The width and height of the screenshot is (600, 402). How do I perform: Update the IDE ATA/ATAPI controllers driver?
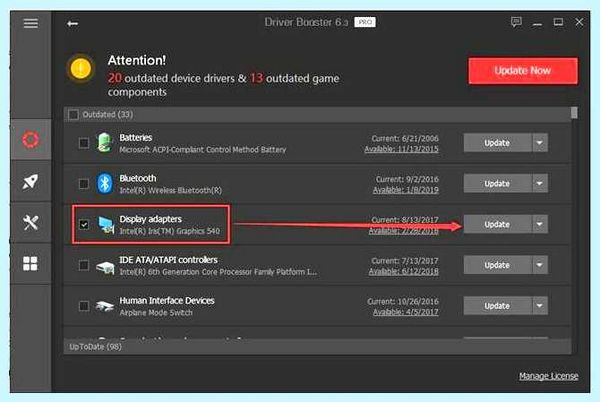click(497, 265)
